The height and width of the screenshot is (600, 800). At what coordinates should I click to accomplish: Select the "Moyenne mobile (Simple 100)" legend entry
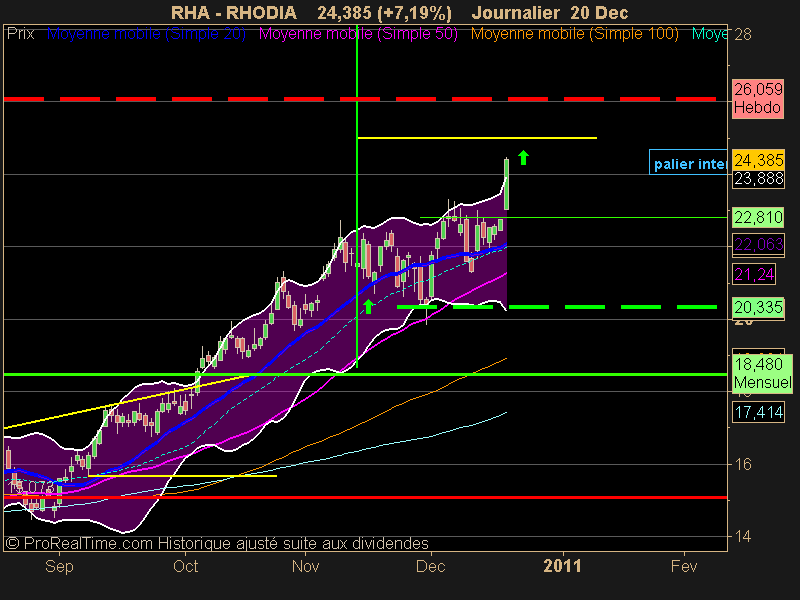pos(574,34)
